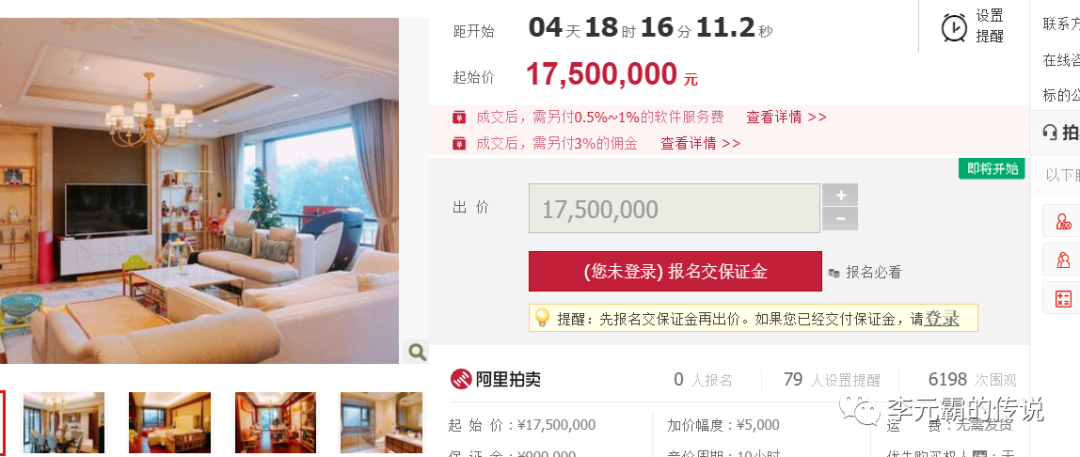The image size is (1080, 457).
Task: Click the 报名交保证金 red button
Action: click(675, 272)
